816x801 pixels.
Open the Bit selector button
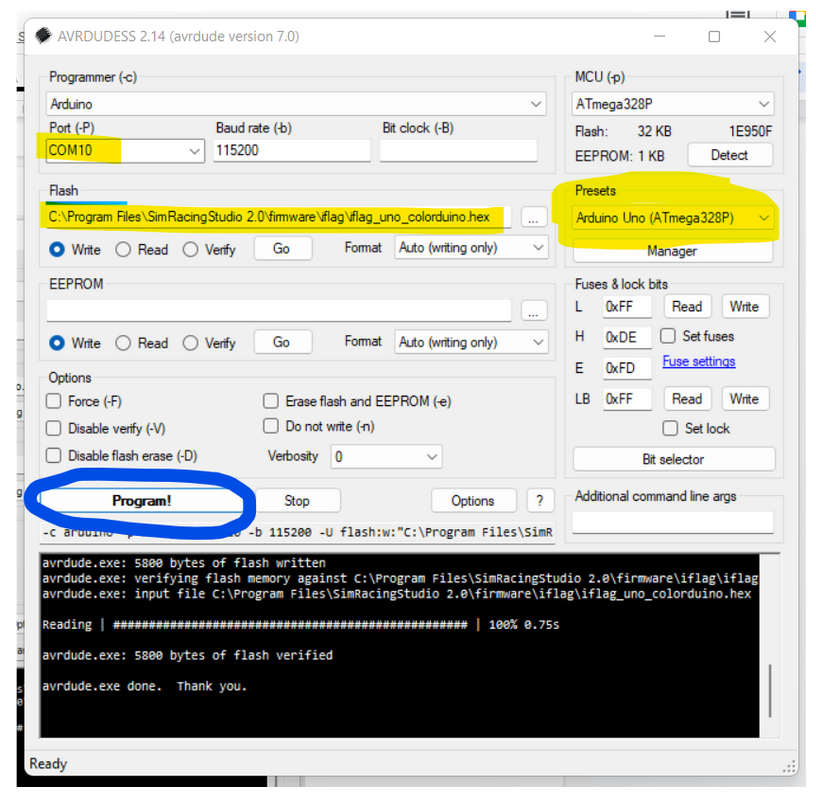point(673,460)
